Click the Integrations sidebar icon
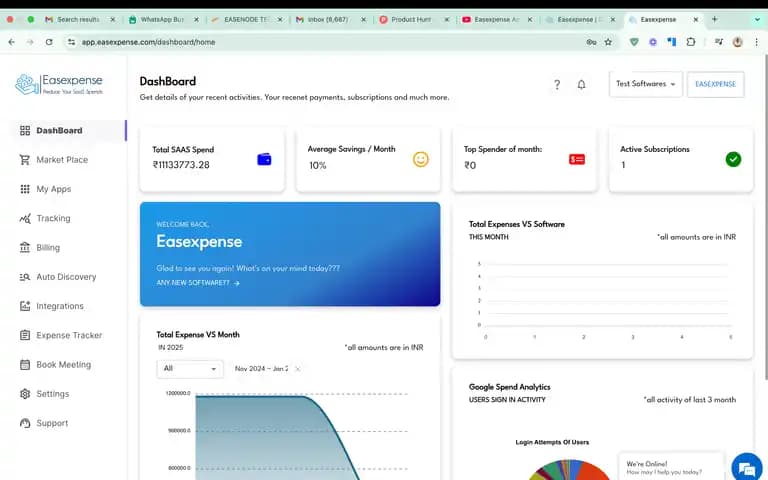 pyautogui.click(x=25, y=306)
